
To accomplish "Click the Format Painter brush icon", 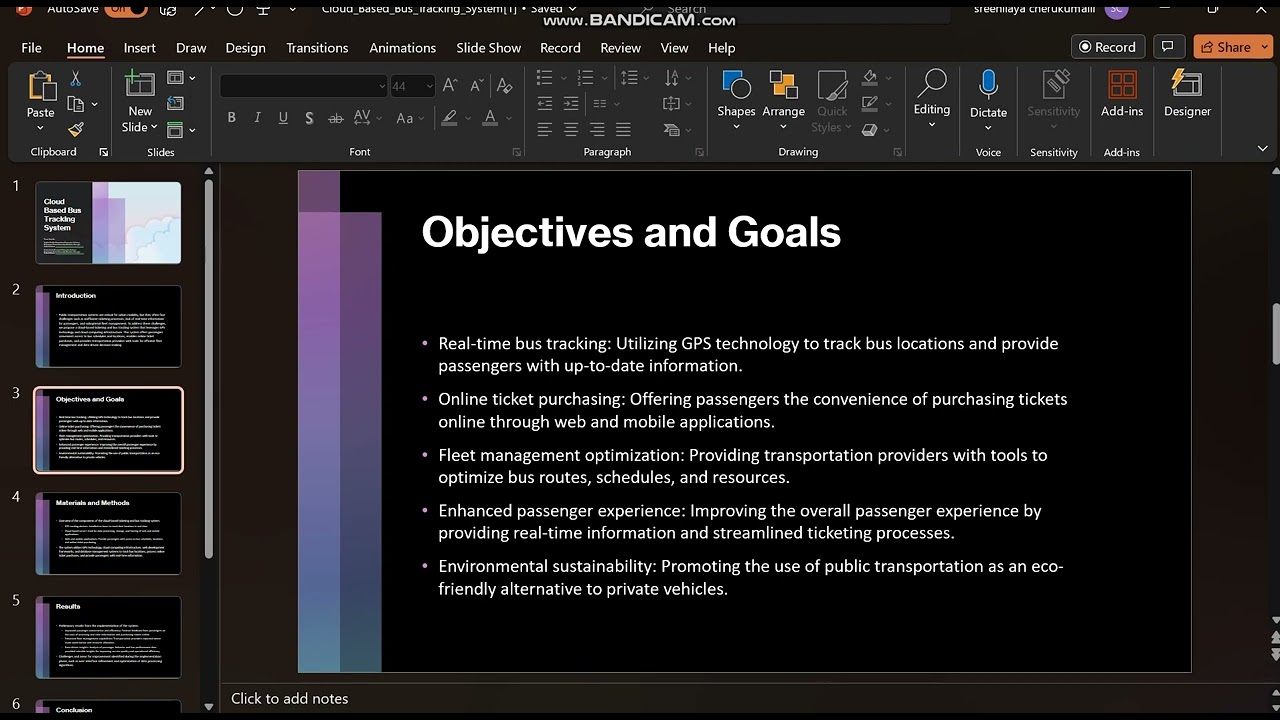I will point(75,129).
